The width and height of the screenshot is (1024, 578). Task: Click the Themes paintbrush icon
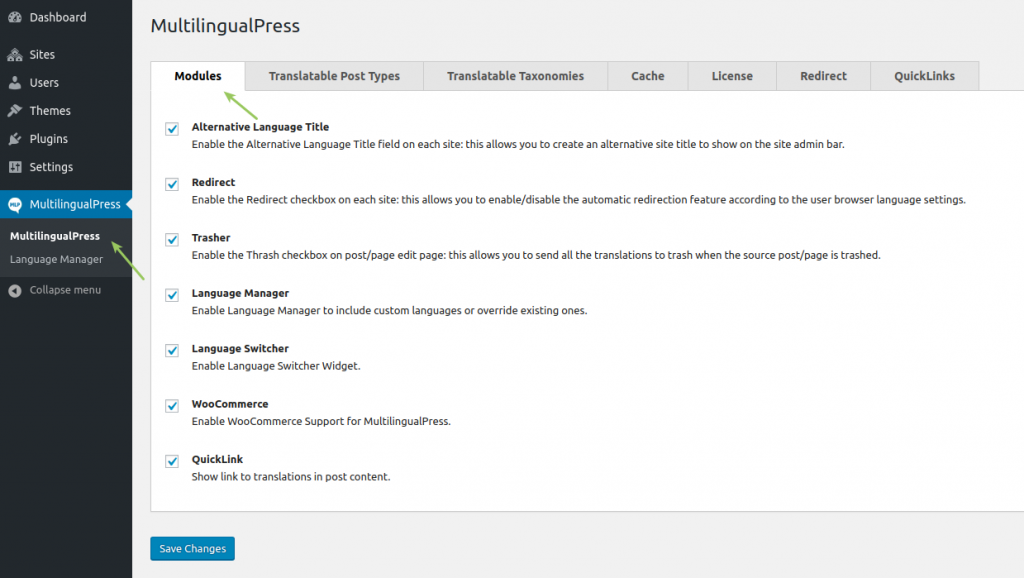click(14, 111)
